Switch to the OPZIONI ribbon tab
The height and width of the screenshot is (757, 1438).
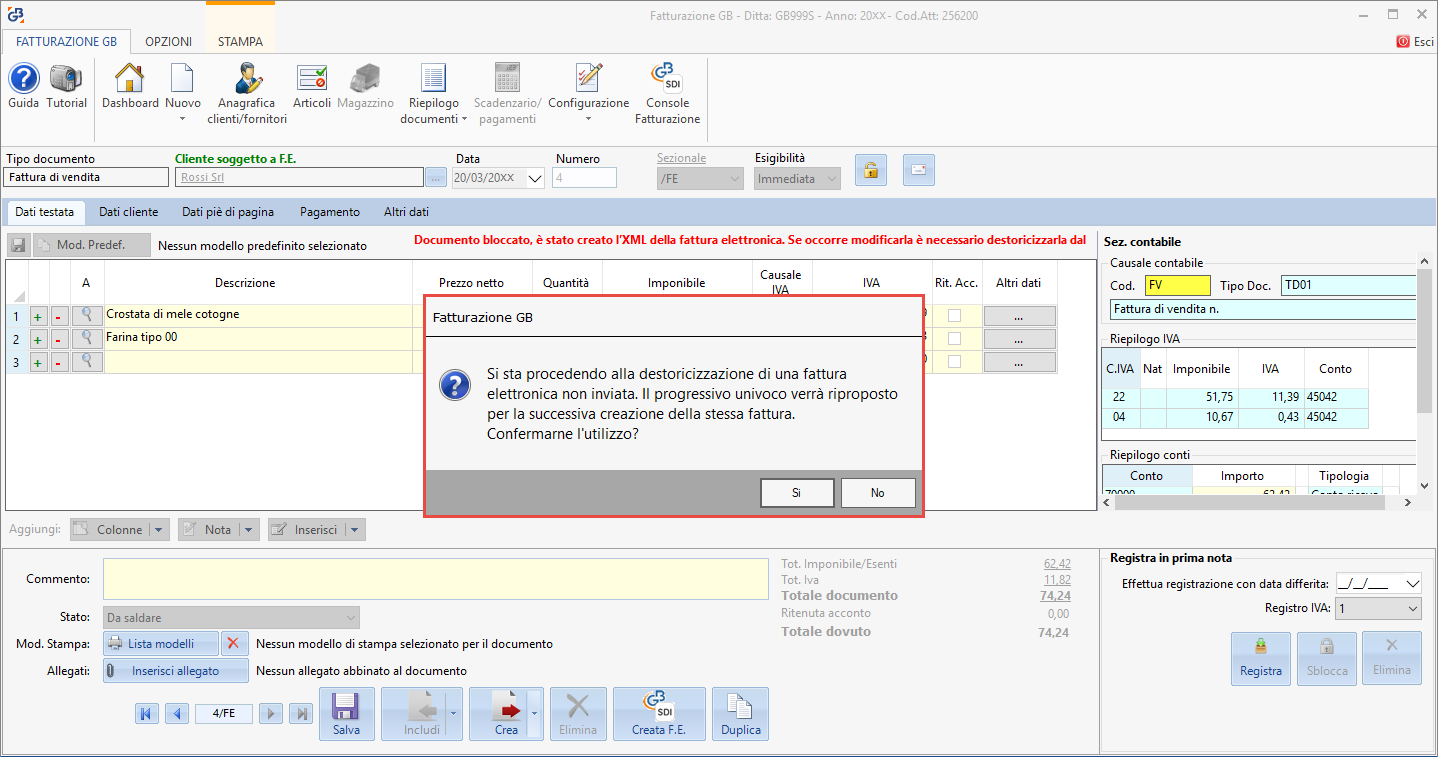click(168, 42)
